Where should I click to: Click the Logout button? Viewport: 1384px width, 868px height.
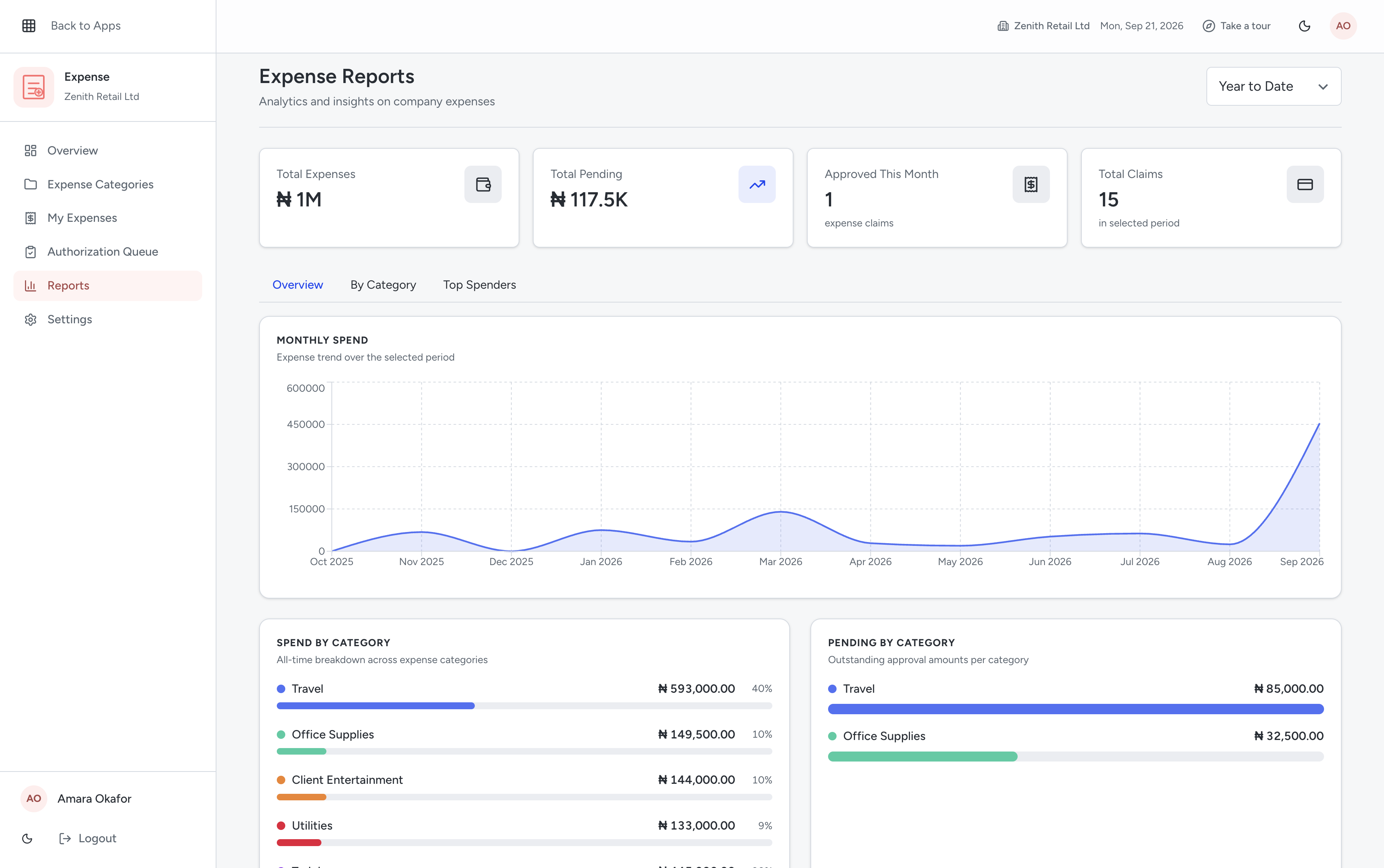[x=88, y=838]
